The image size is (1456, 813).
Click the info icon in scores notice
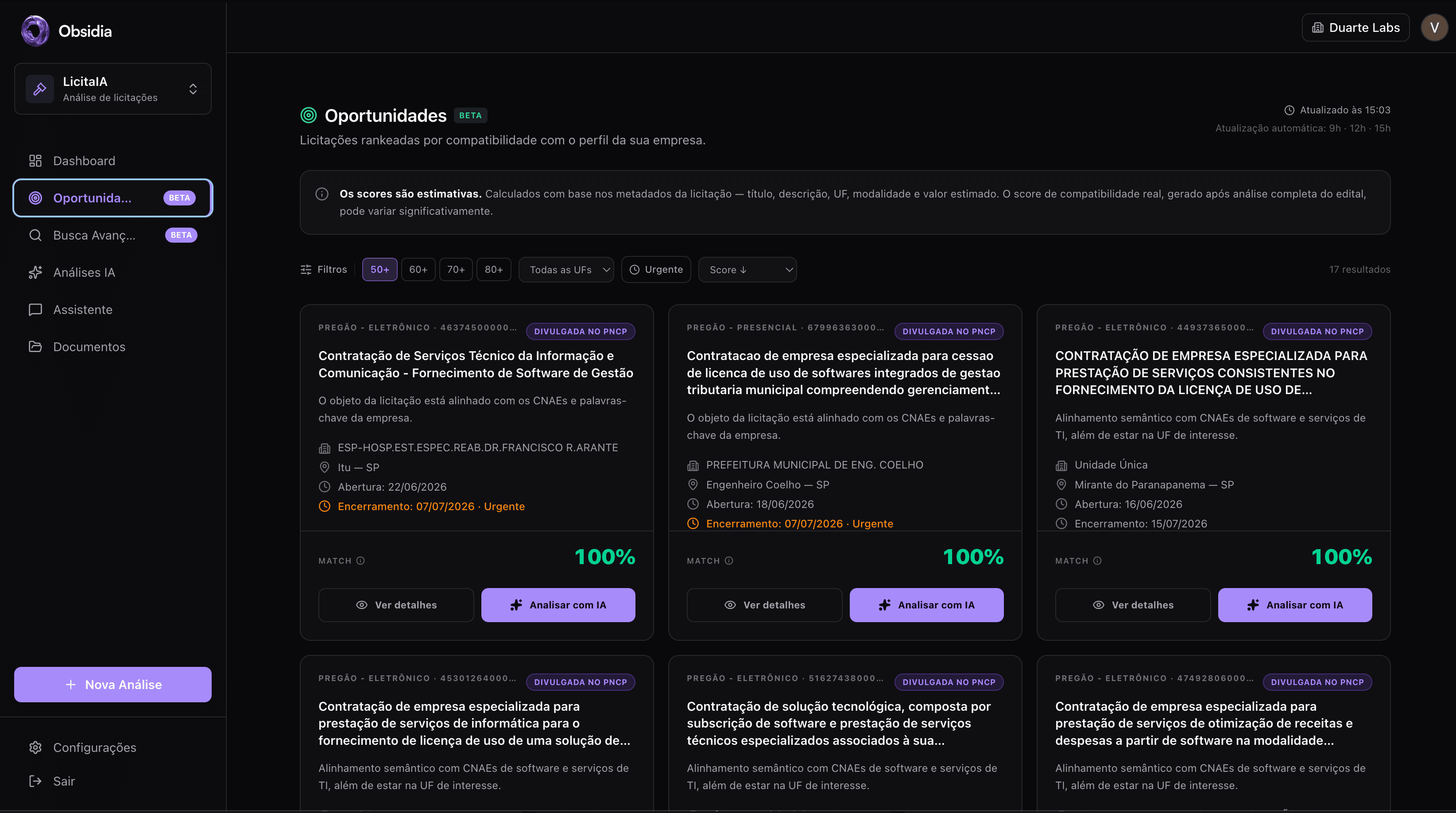point(321,194)
